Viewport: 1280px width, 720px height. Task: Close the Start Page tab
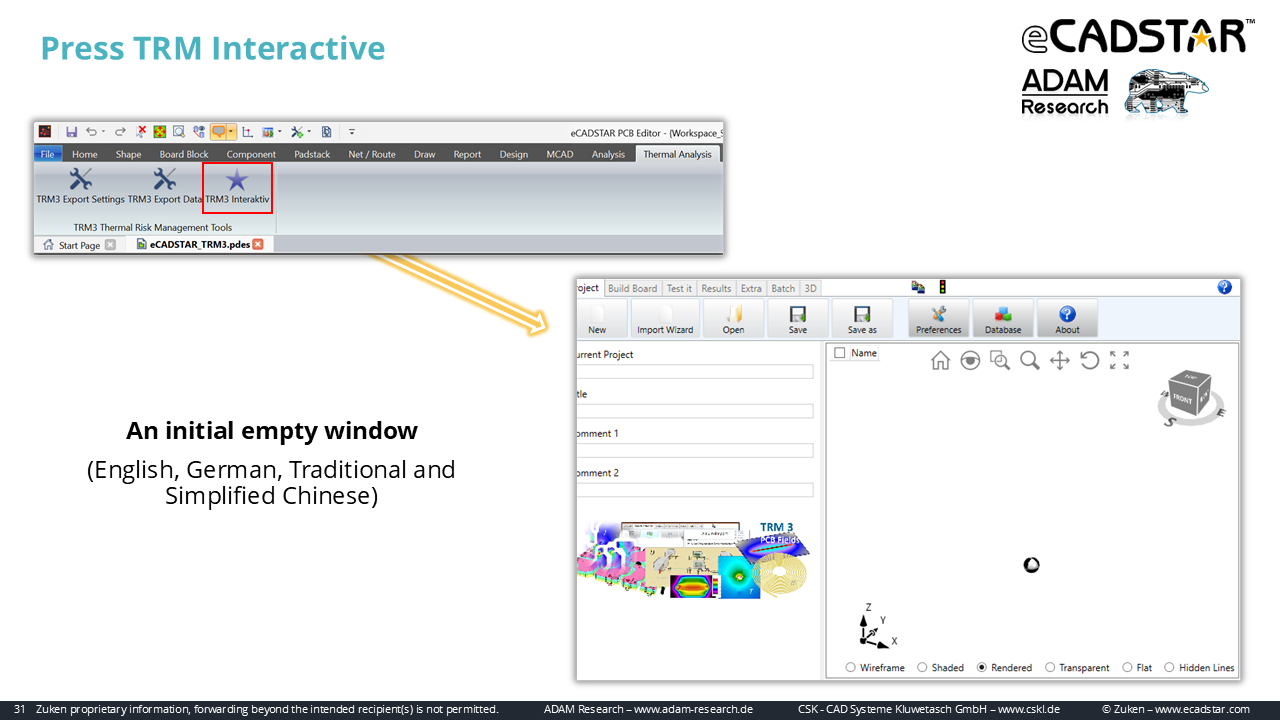(x=110, y=245)
